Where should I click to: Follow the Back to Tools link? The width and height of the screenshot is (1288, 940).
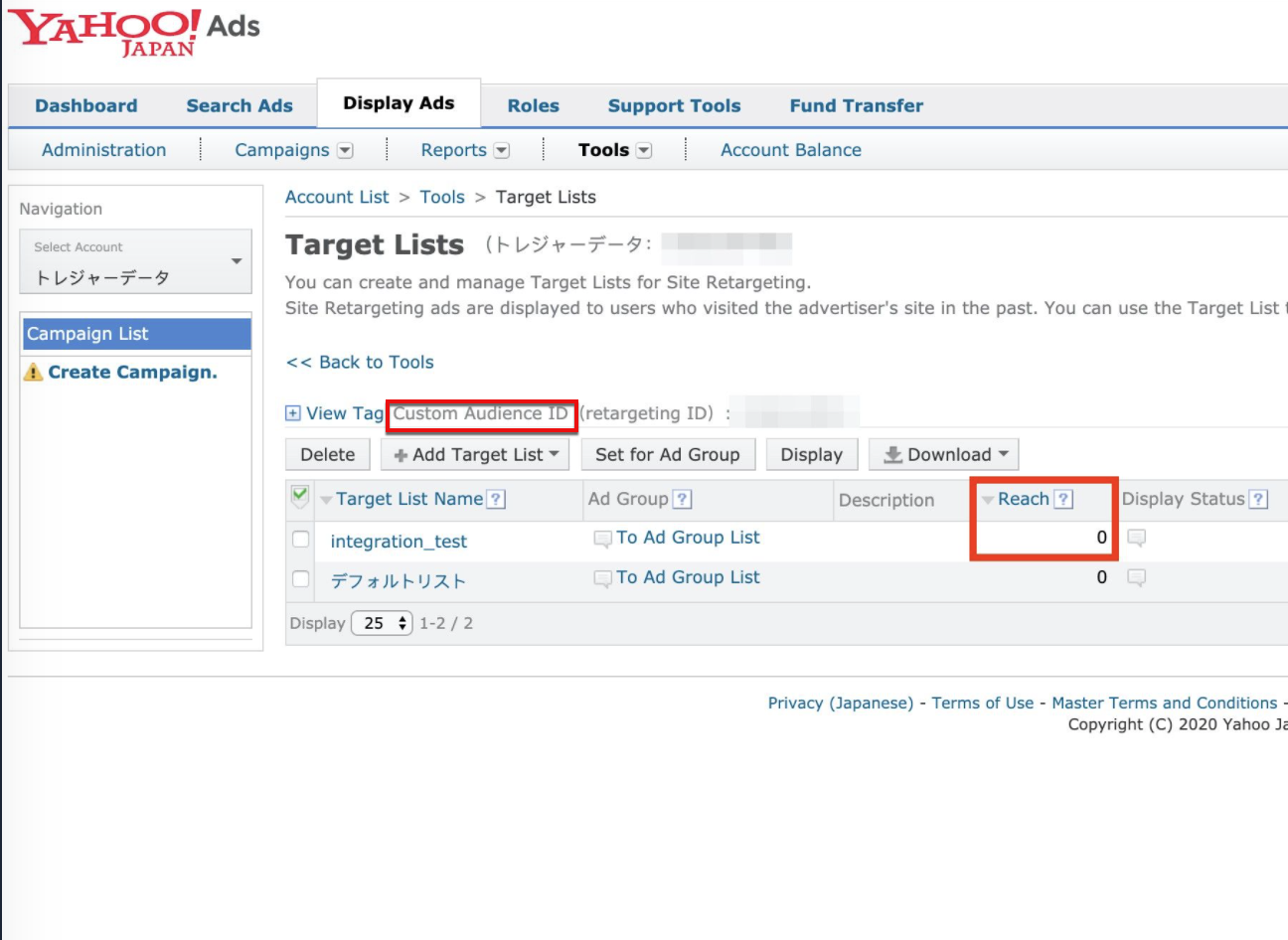tap(360, 363)
